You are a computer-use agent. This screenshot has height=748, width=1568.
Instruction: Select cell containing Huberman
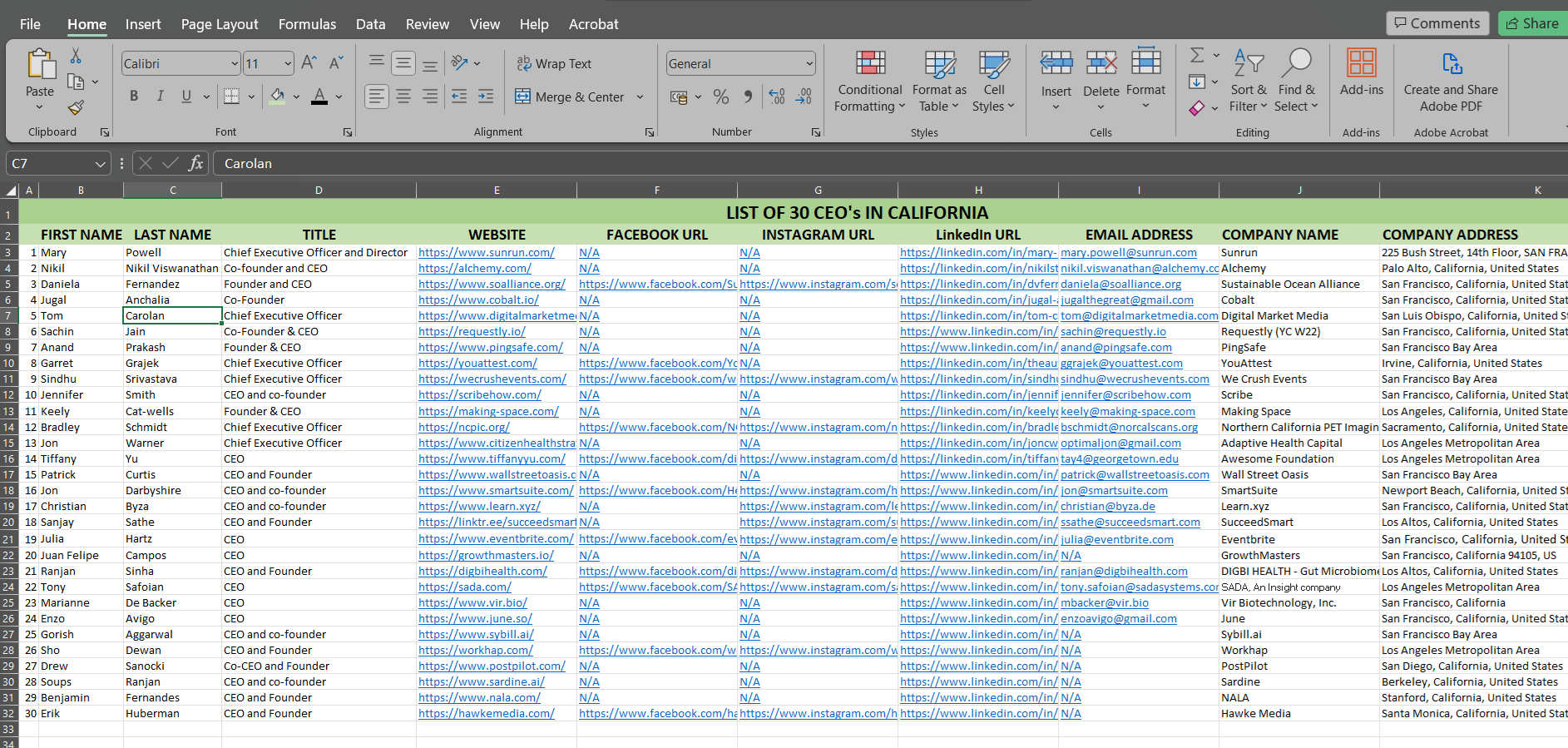[172, 713]
